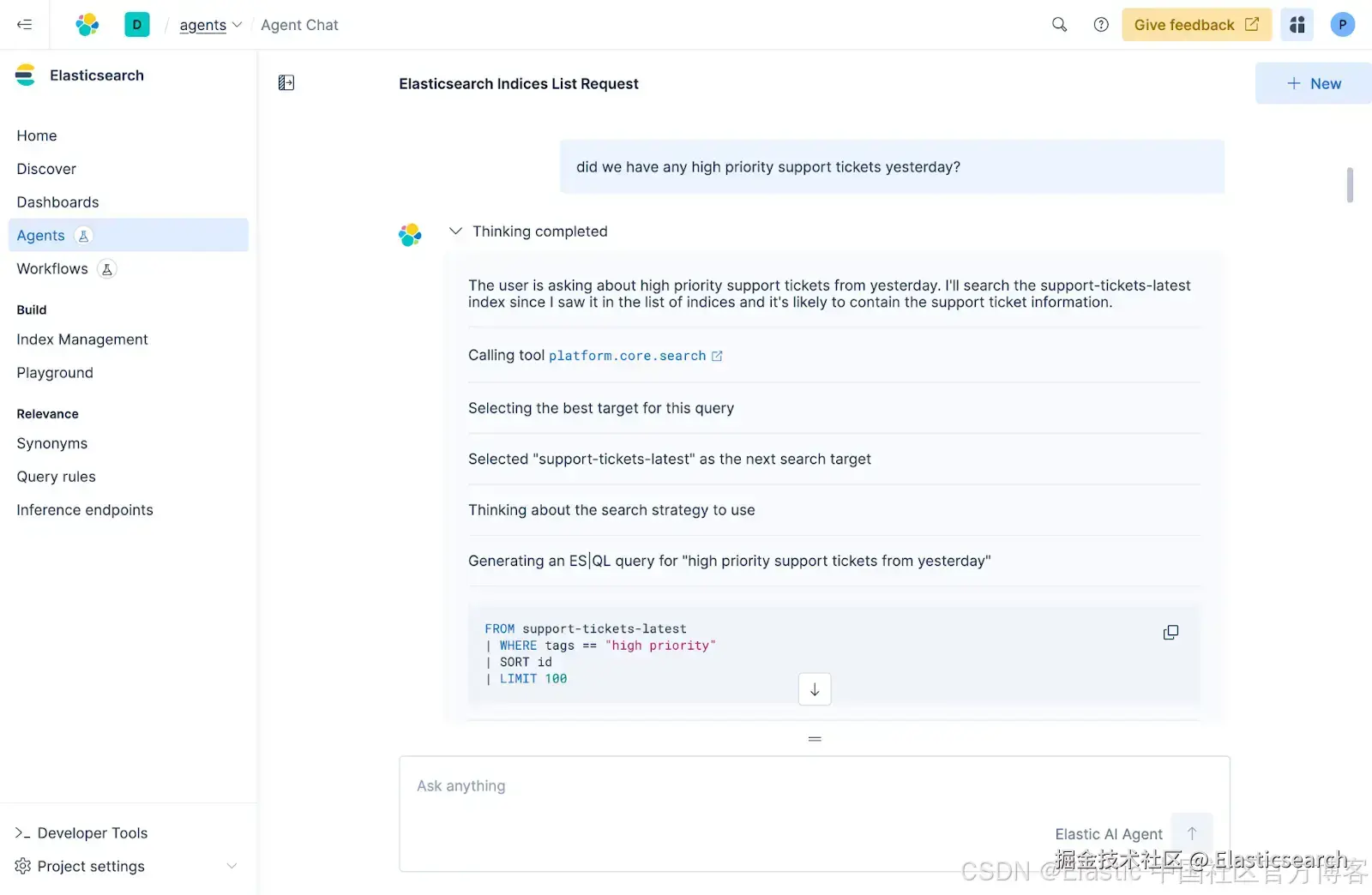
Task: Click Give feedback button
Action: point(1196,25)
